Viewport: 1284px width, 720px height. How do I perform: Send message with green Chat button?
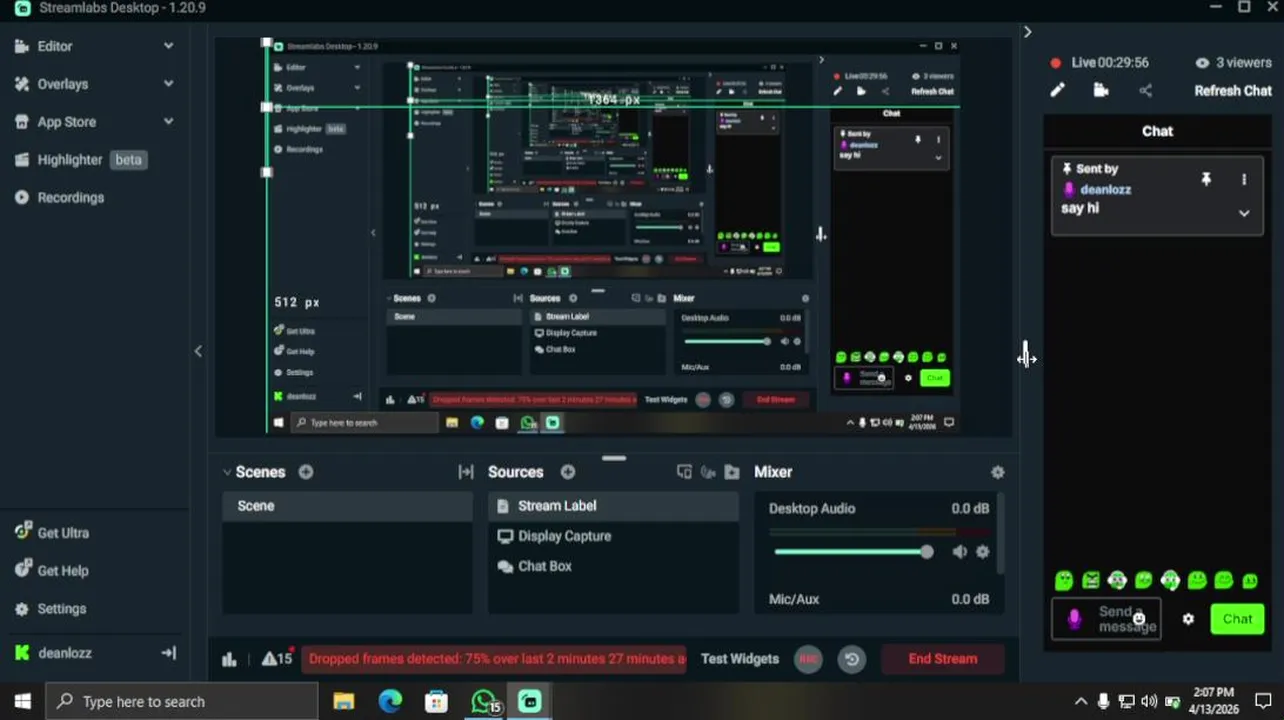coord(1237,619)
